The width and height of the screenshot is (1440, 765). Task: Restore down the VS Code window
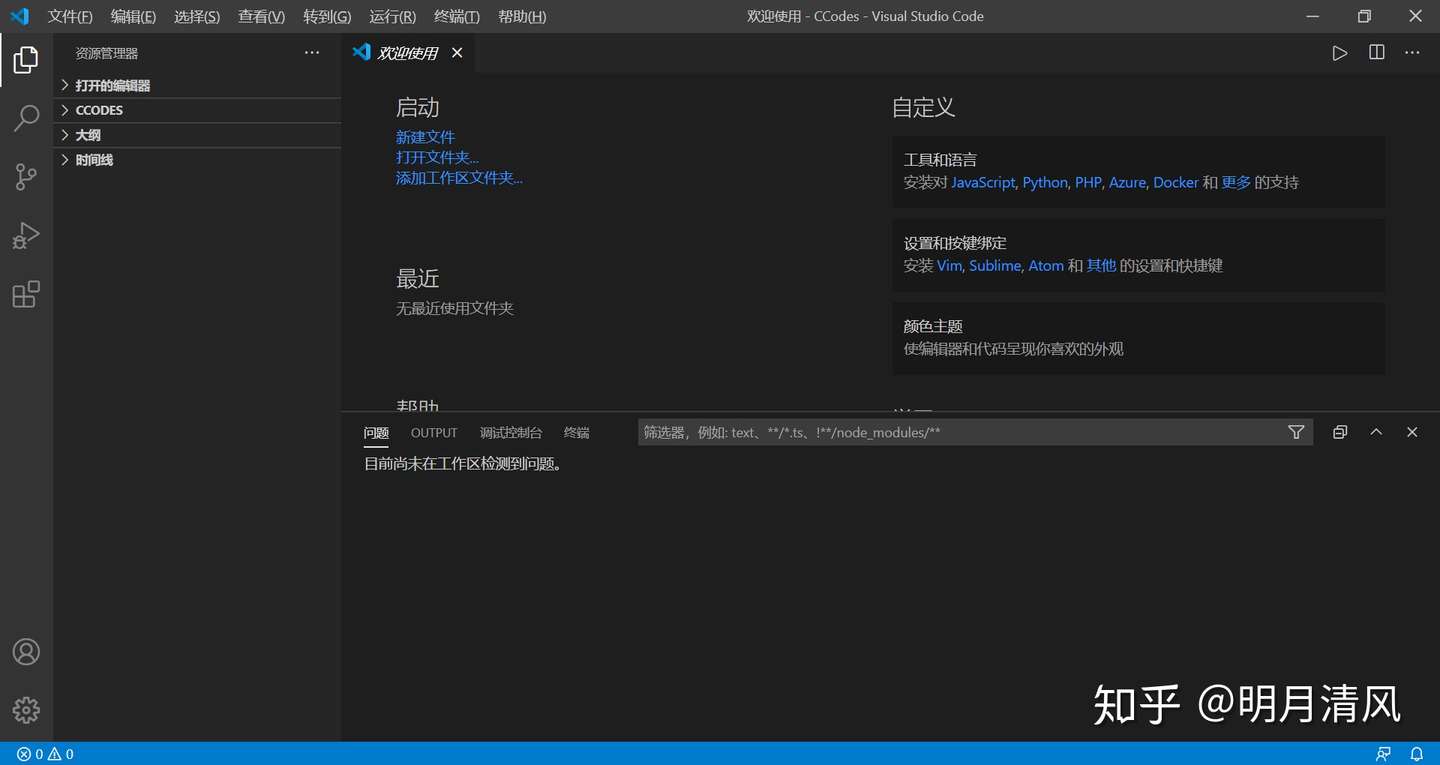tap(1364, 16)
